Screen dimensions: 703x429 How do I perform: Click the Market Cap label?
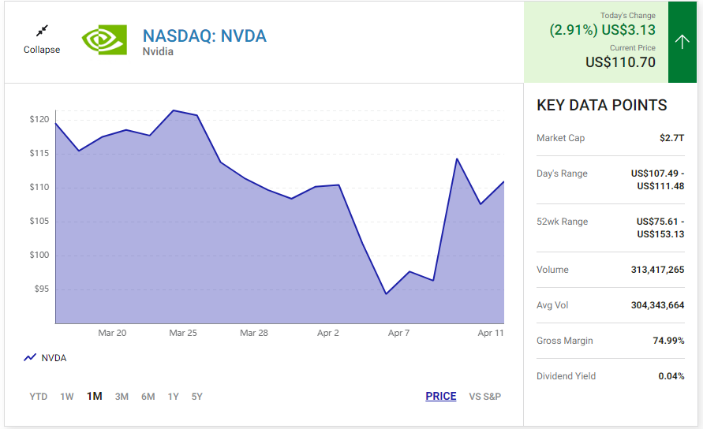coord(560,138)
